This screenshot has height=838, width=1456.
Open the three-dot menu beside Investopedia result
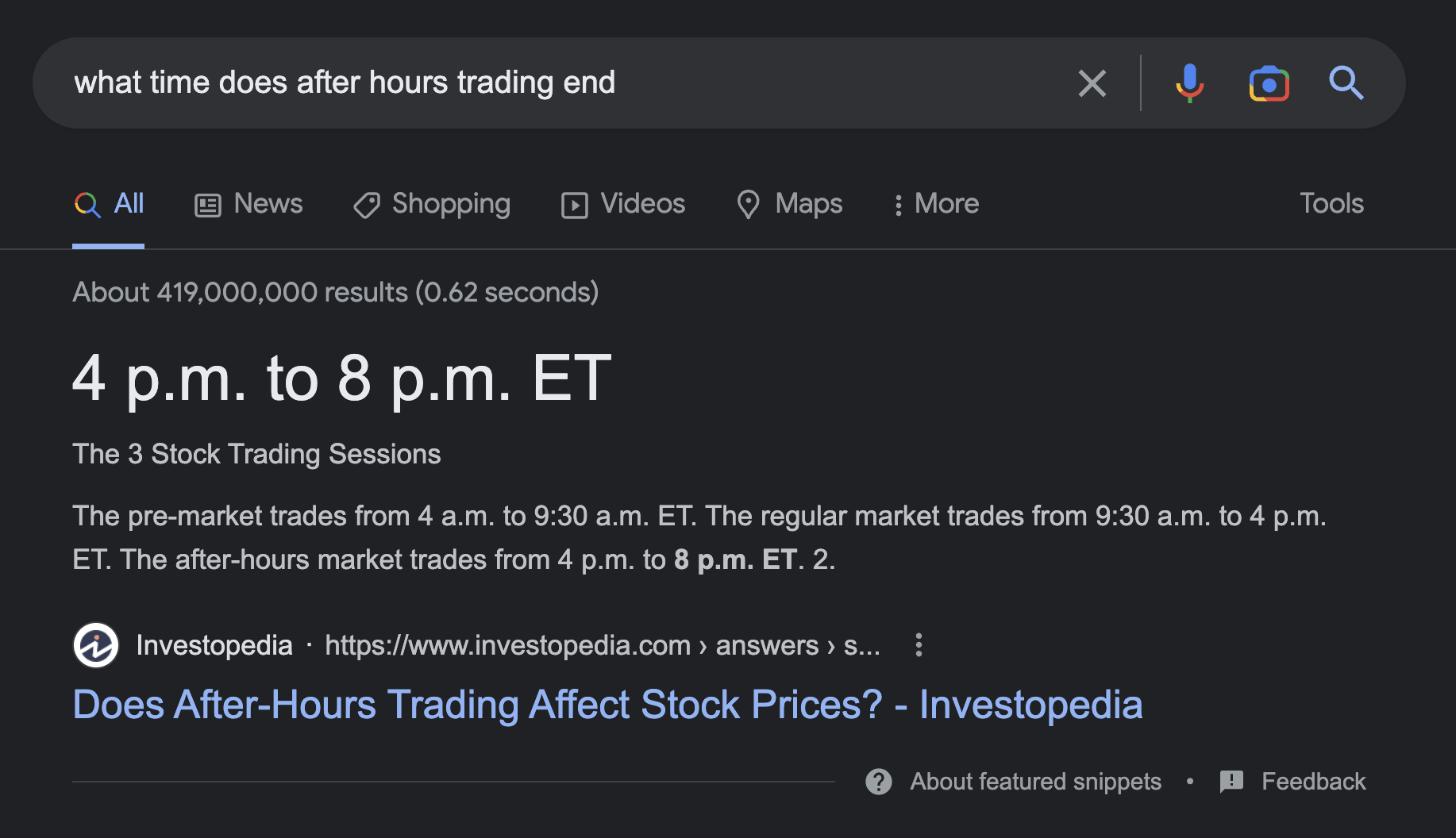pyautogui.click(x=919, y=645)
